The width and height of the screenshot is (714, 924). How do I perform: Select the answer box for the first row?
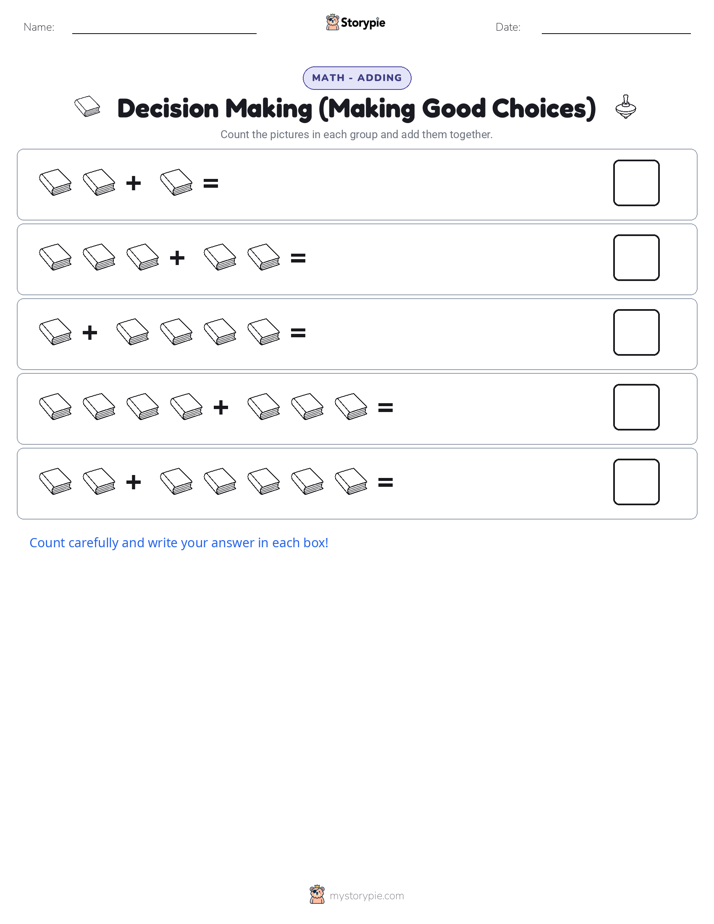pyautogui.click(x=636, y=183)
